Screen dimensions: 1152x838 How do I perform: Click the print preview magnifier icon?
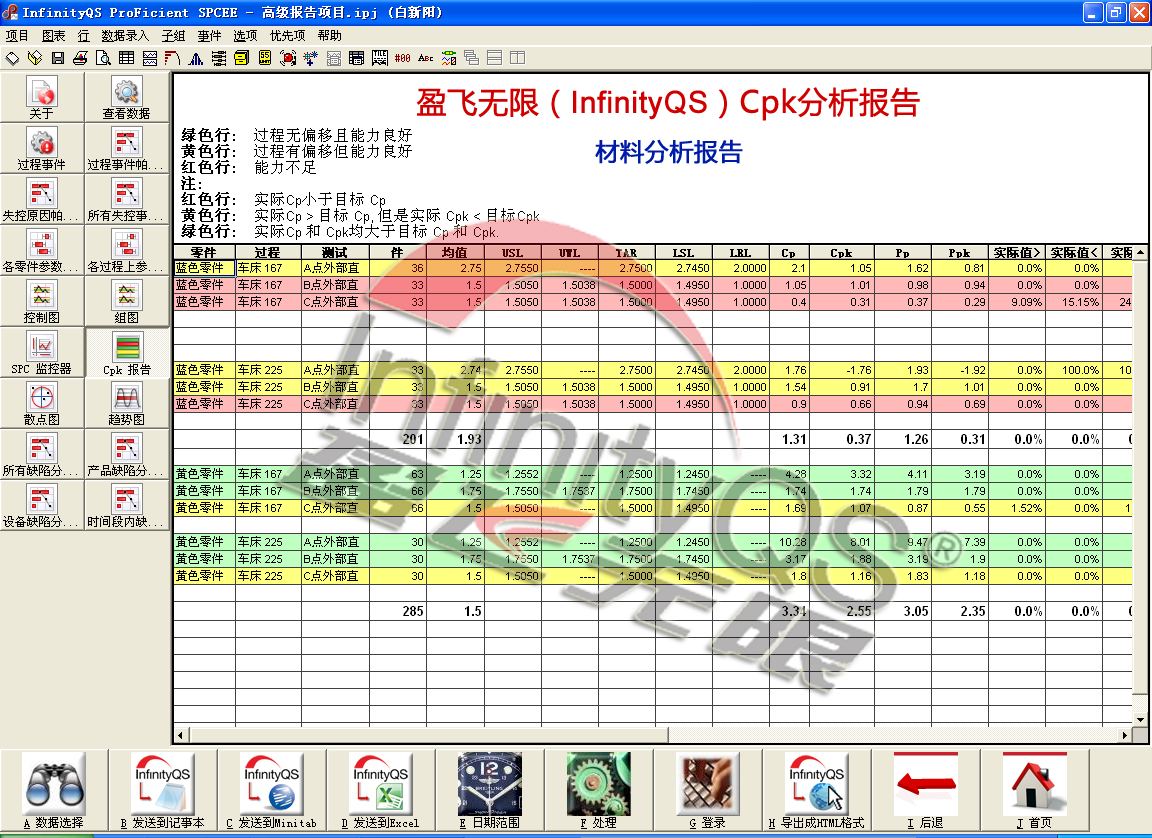click(x=104, y=58)
